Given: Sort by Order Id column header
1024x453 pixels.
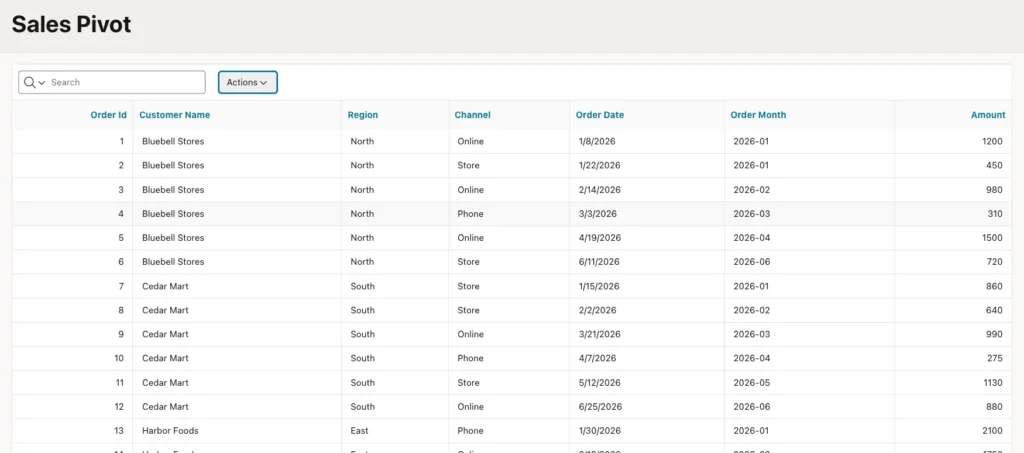Looking at the screenshot, I should (x=108, y=115).
